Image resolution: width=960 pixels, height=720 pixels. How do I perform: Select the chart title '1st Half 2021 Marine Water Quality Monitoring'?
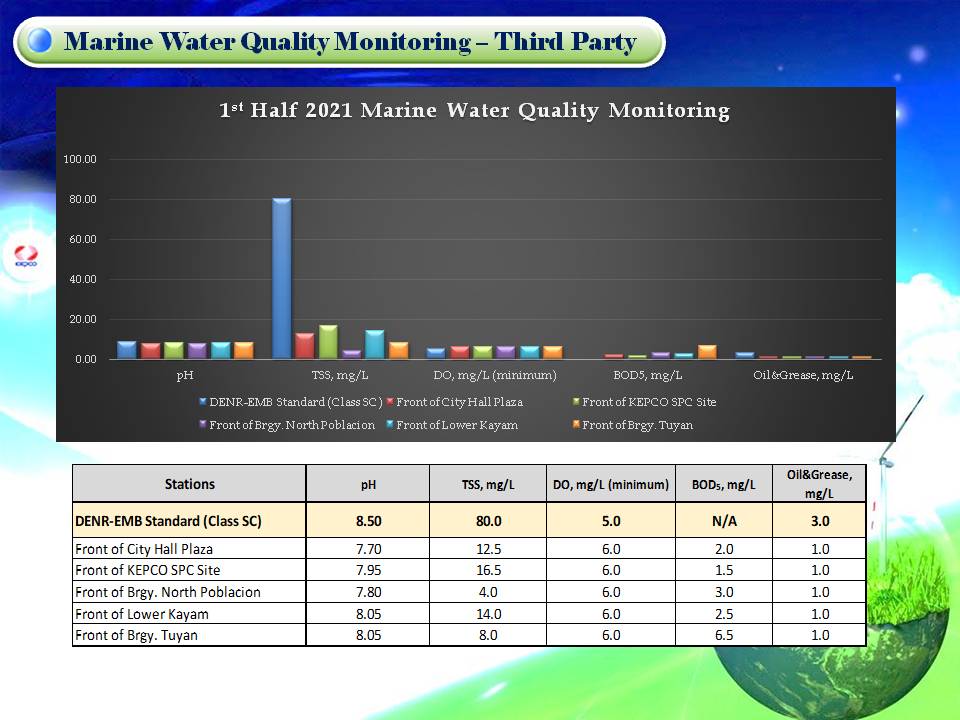[x=474, y=110]
